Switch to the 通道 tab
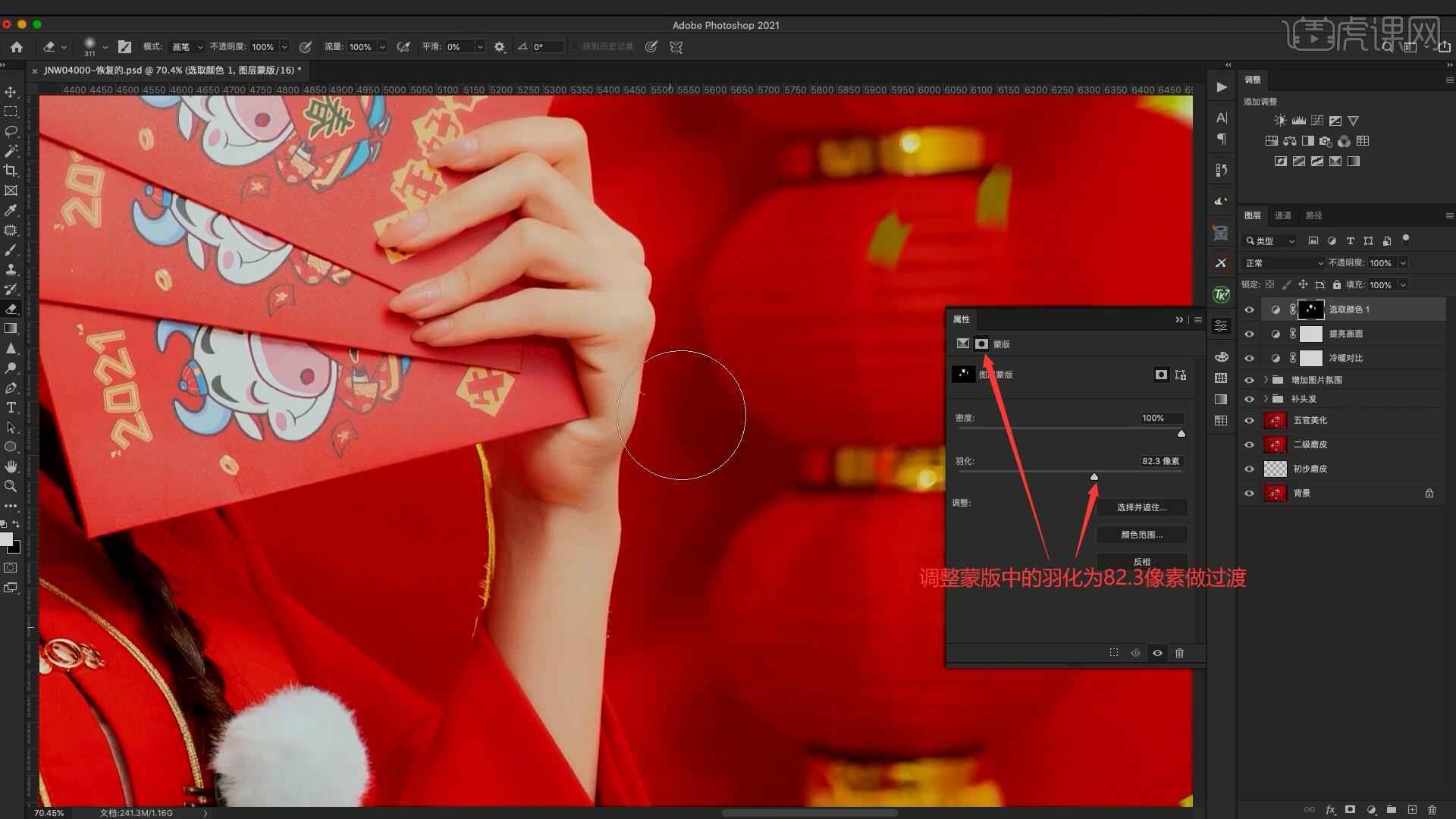Image resolution: width=1456 pixels, height=819 pixels. click(1283, 215)
